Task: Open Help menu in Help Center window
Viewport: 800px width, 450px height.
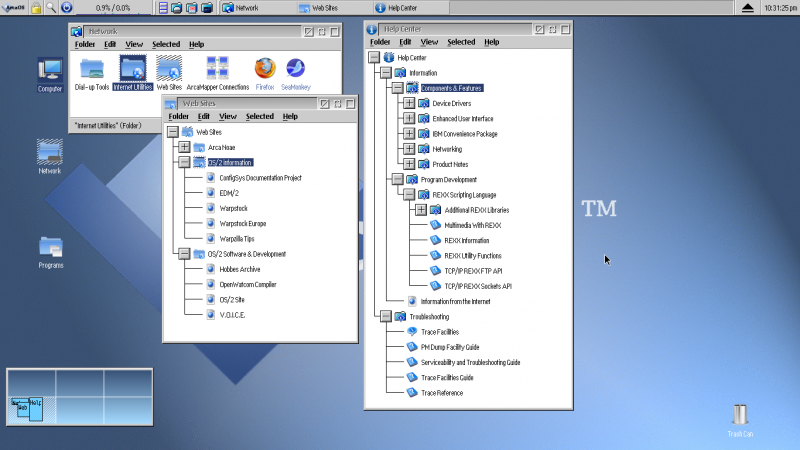Action: [491, 42]
